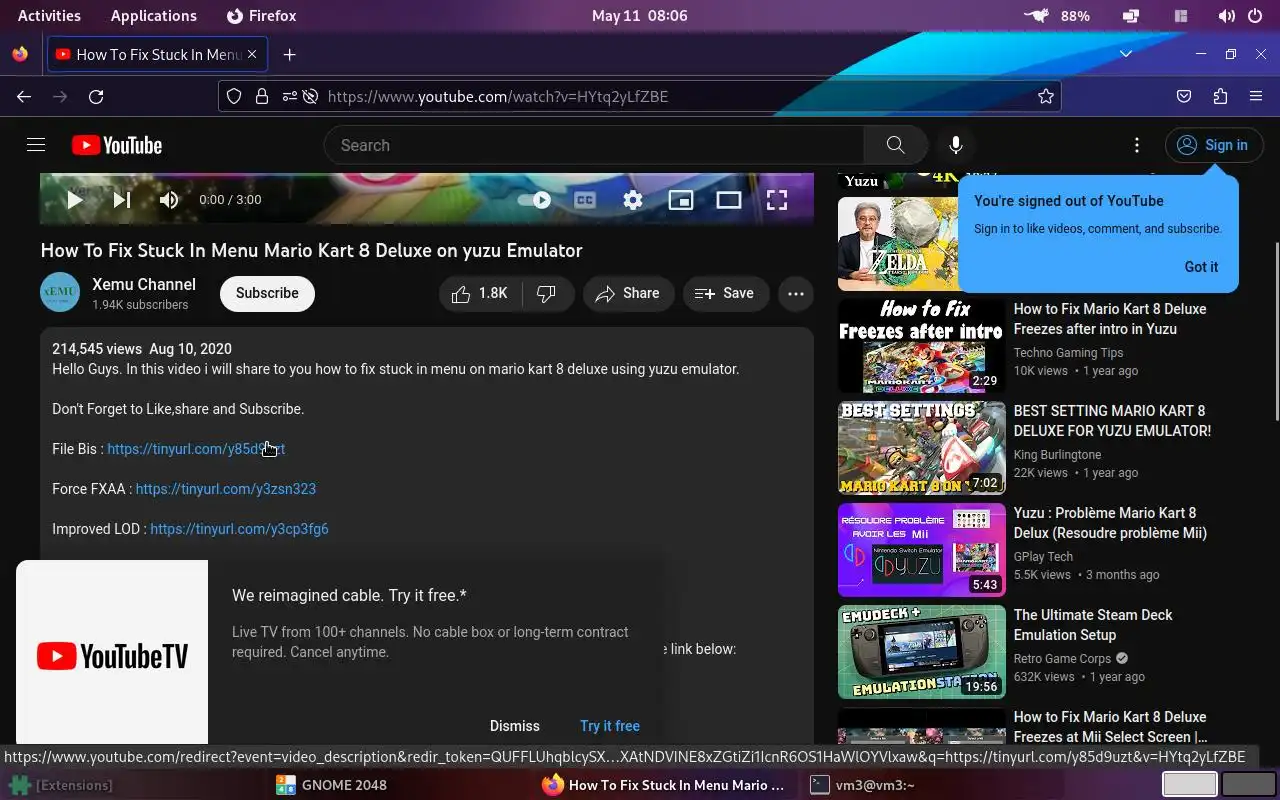Select Firefox How To Fix taskbar entry
This screenshot has height=800, width=1280.
[664, 785]
